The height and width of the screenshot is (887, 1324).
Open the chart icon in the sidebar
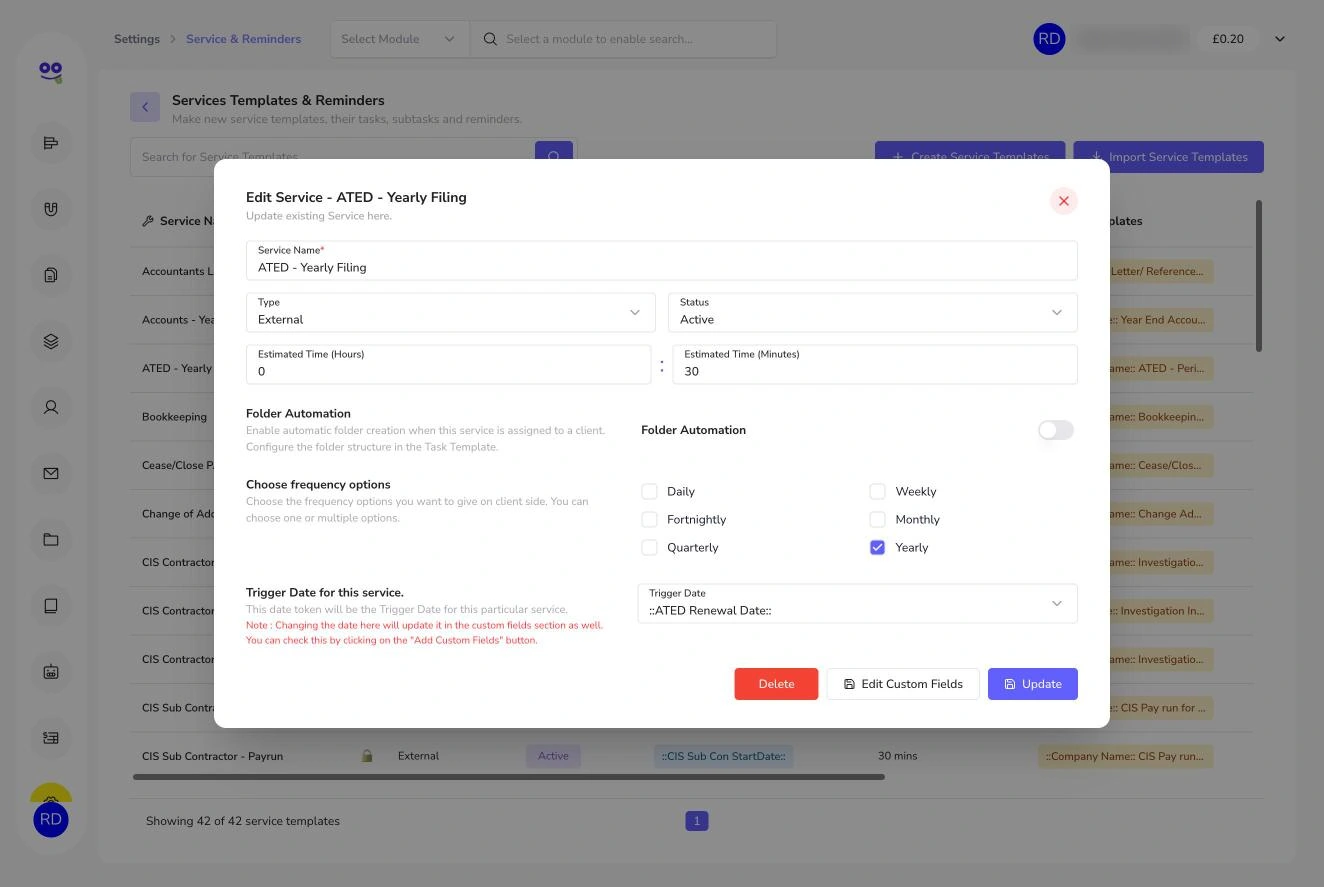[x=51, y=143]
